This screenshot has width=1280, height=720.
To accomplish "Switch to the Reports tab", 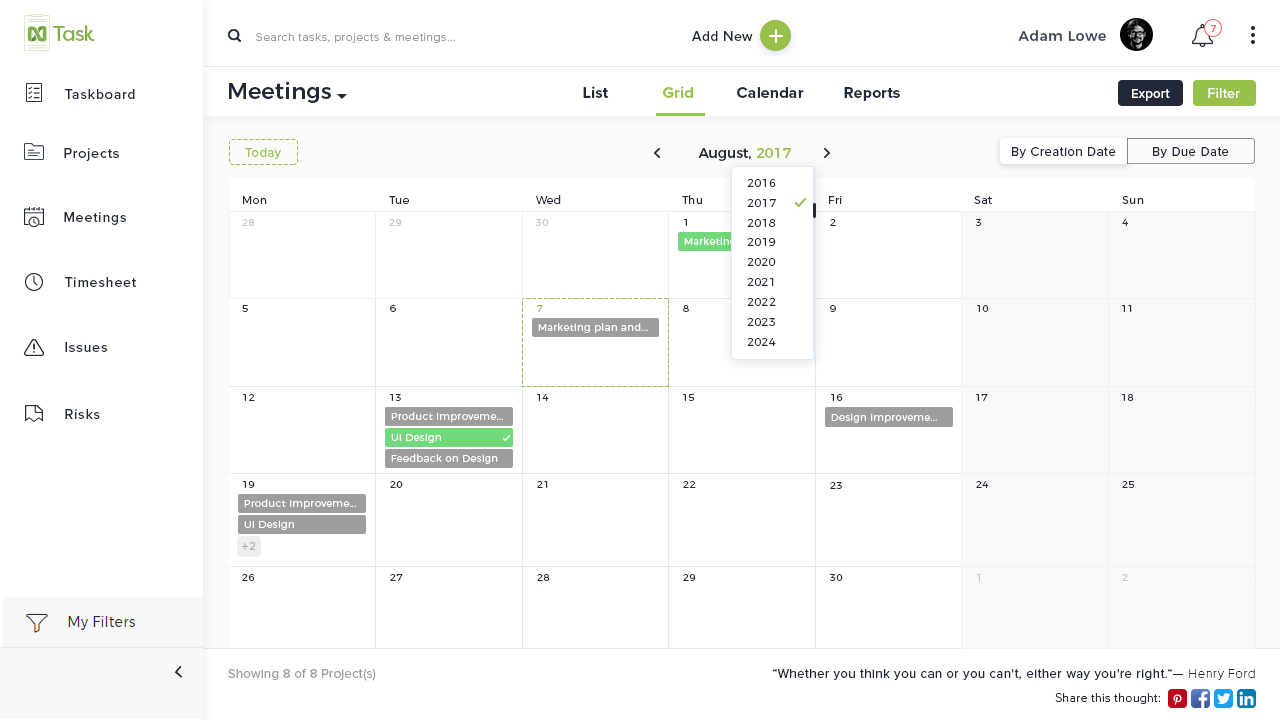I will click(x=871, y=93).
